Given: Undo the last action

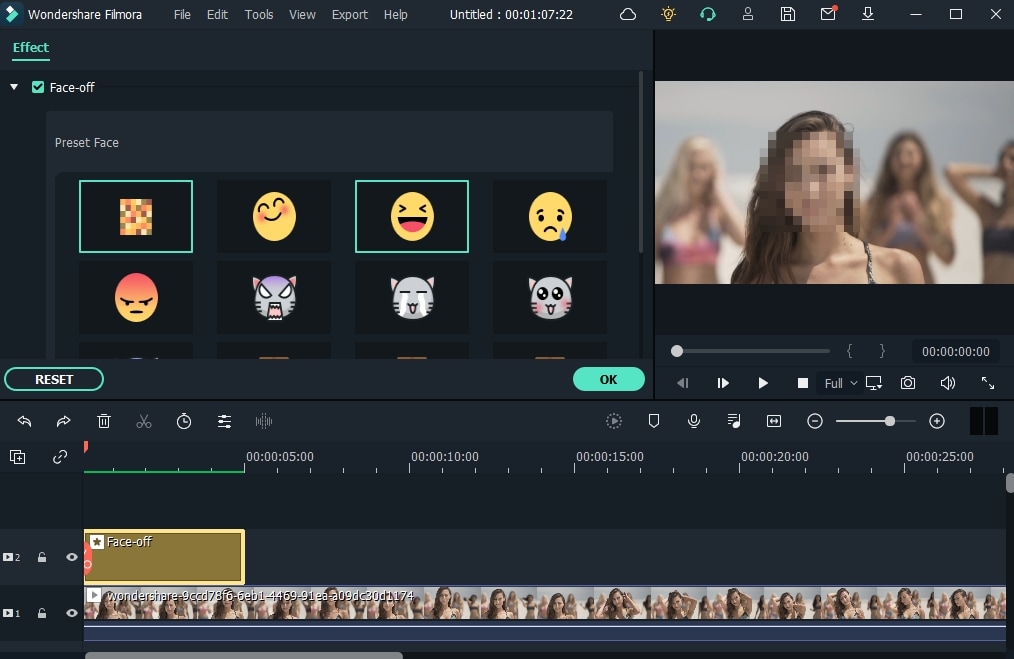Looking at the screenshot, I should (25, 421).
